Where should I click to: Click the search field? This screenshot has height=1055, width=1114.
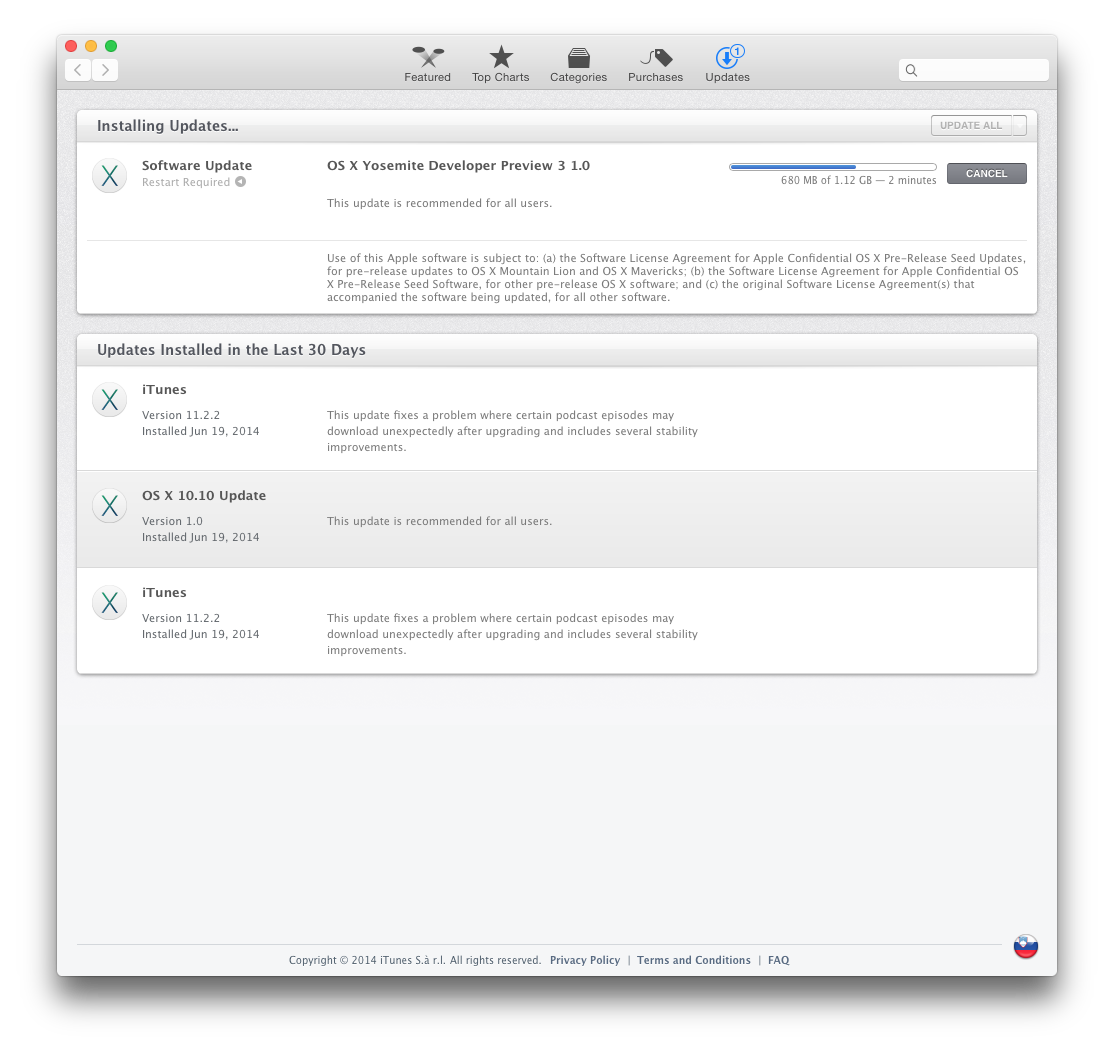click(x=973, y=70)
